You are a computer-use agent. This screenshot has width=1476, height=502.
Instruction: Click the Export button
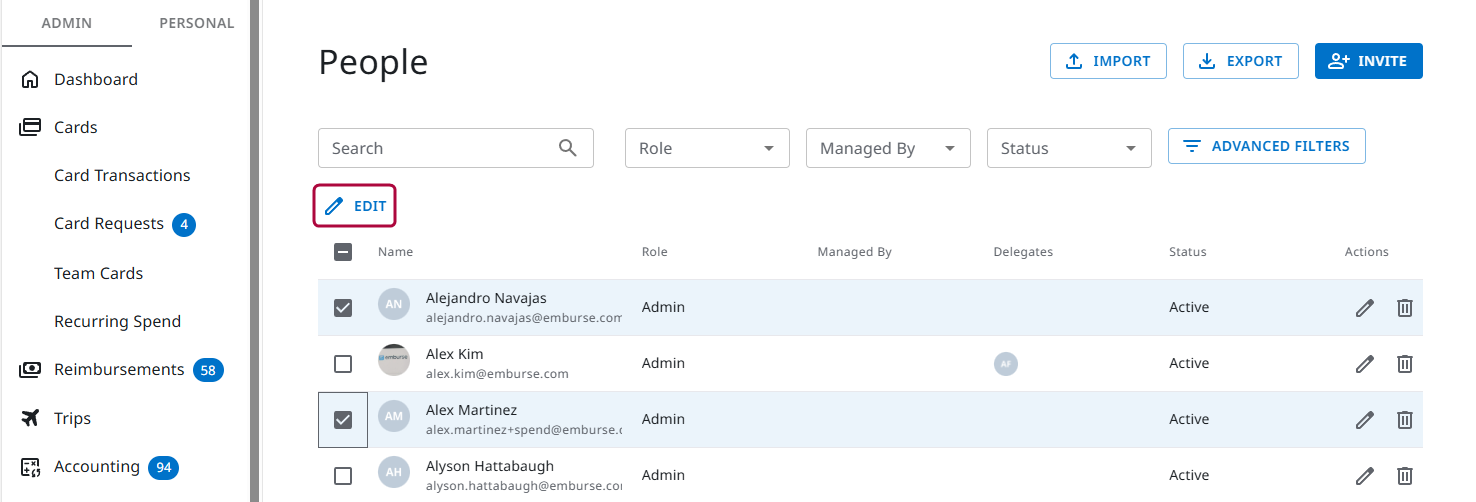pos(1240,61)
